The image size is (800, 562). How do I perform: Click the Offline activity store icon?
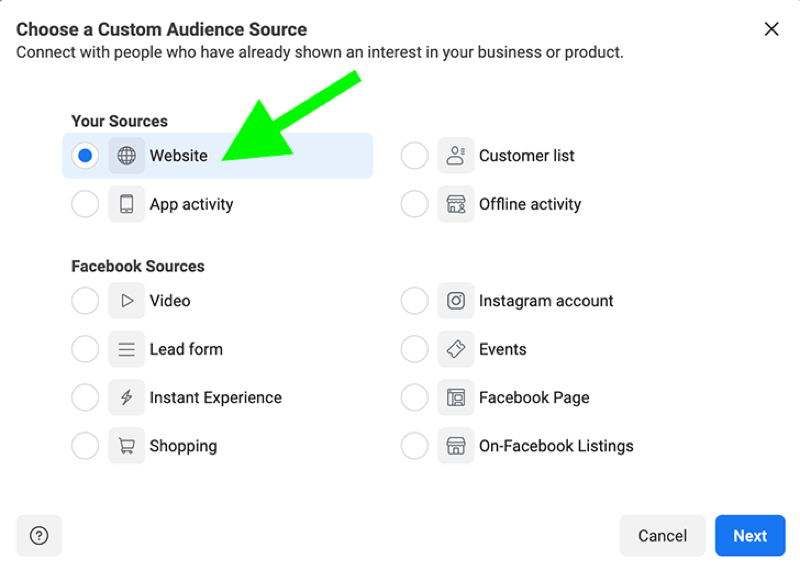click(x=456, y=204)
